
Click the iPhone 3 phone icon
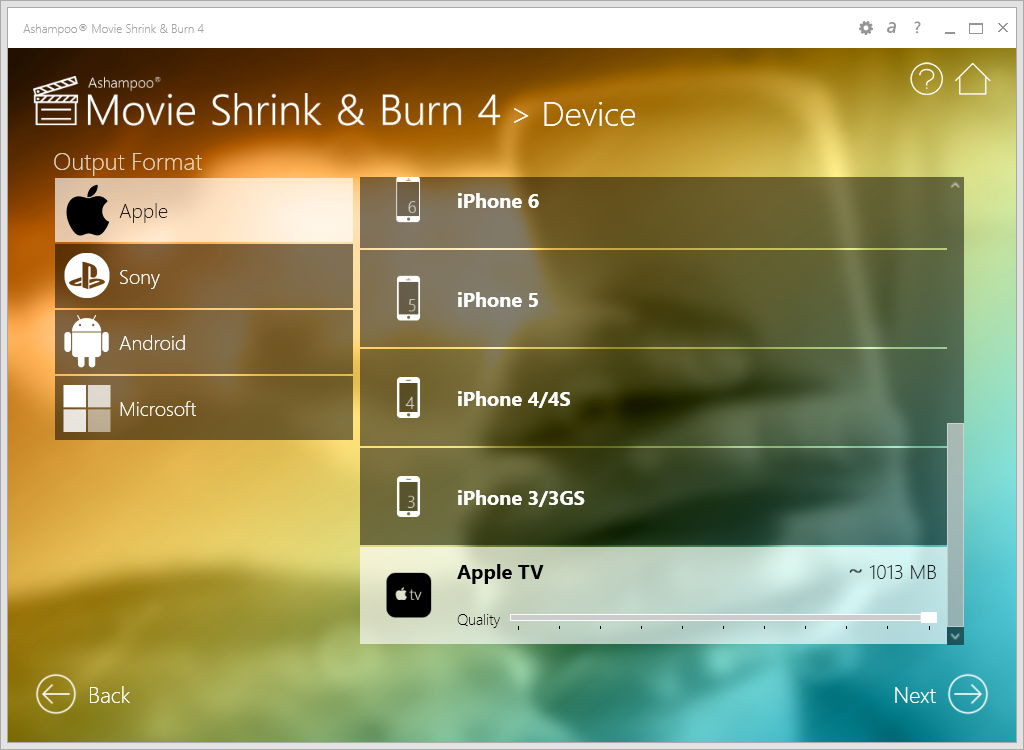408,497
